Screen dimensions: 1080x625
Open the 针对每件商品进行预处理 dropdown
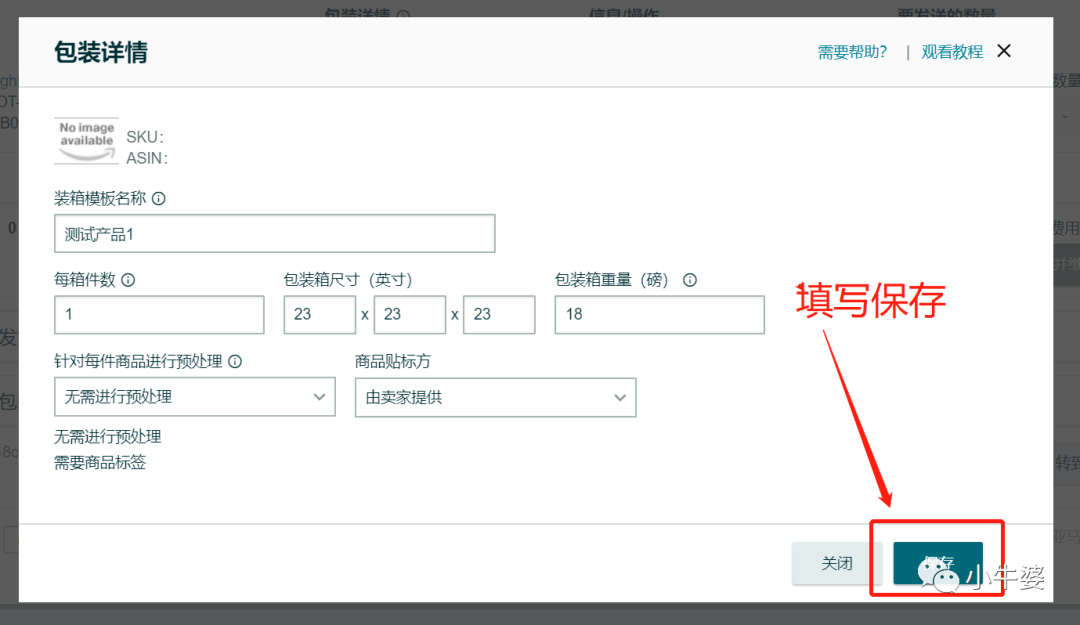pos(194,397)
